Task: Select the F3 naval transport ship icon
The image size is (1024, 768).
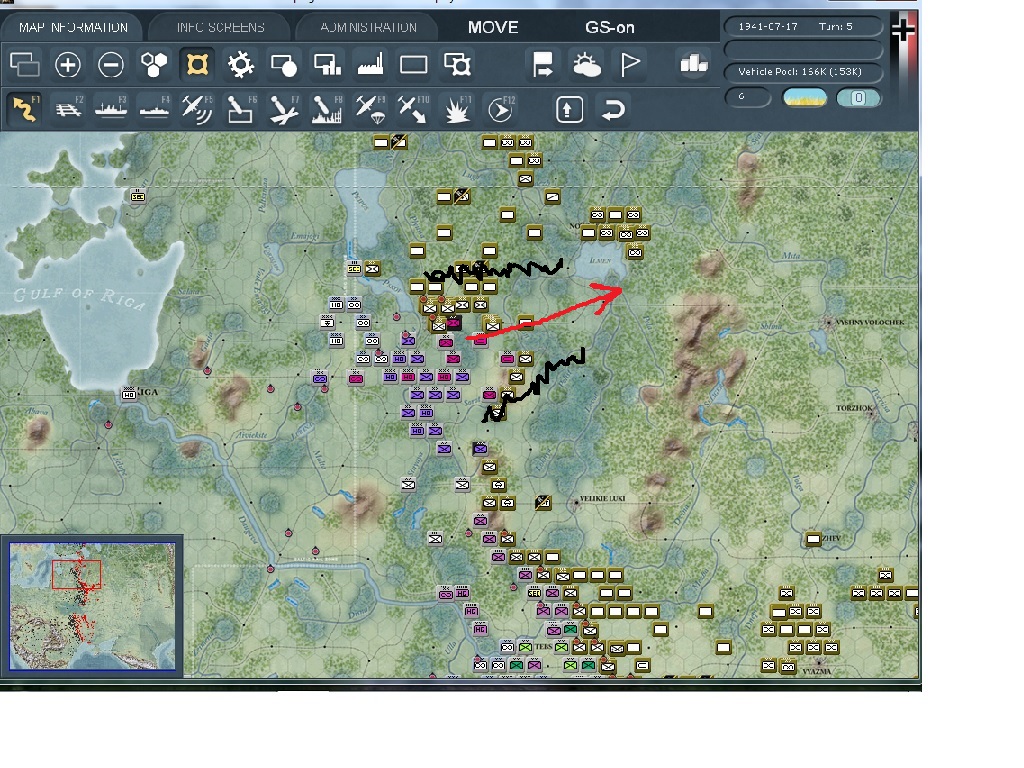Action: coord(111,108)
